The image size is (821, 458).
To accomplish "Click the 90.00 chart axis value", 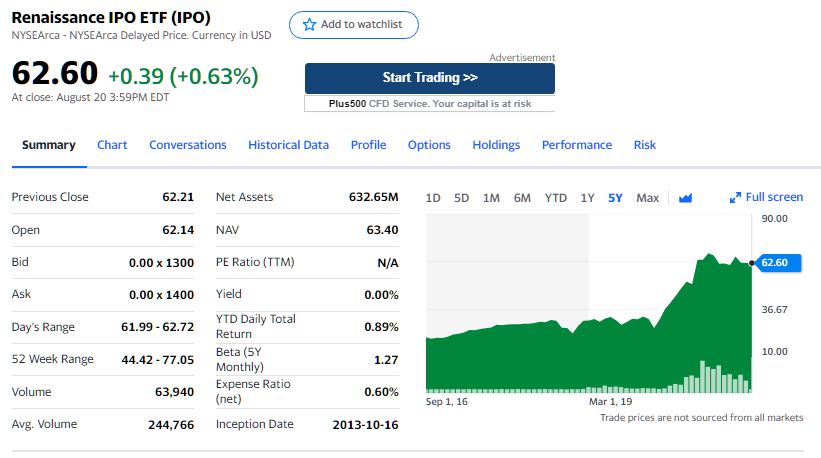I will click(x=774, y=219).
